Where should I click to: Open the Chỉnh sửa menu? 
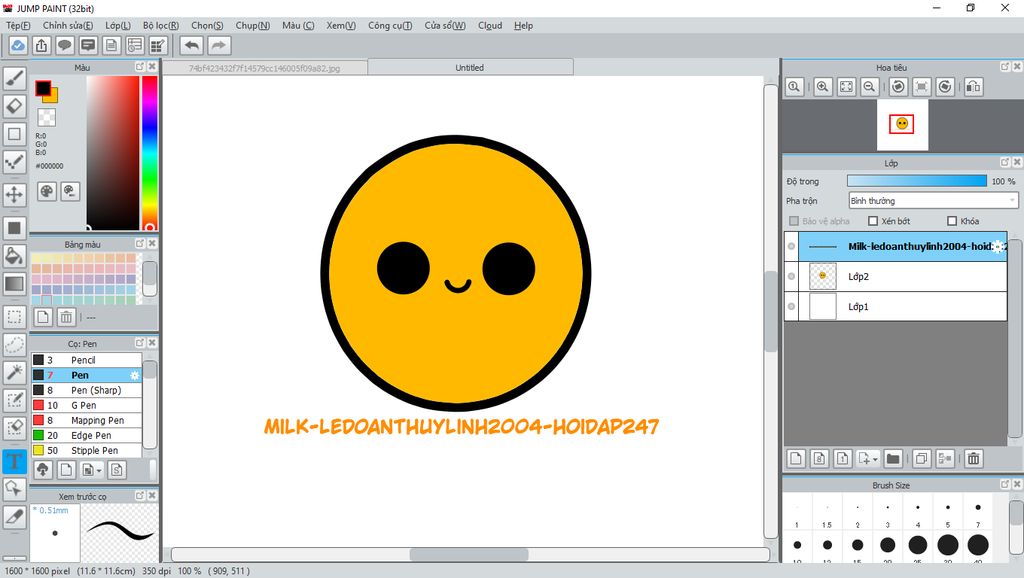pos(68,25)
